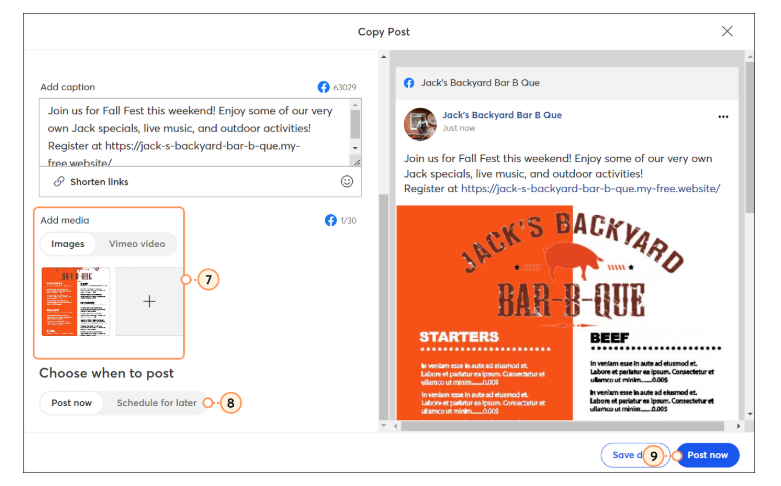The height and width of the screenshot is (486, 781).
Task: Click the menu image in the post preview
Action: pos(567,313)
